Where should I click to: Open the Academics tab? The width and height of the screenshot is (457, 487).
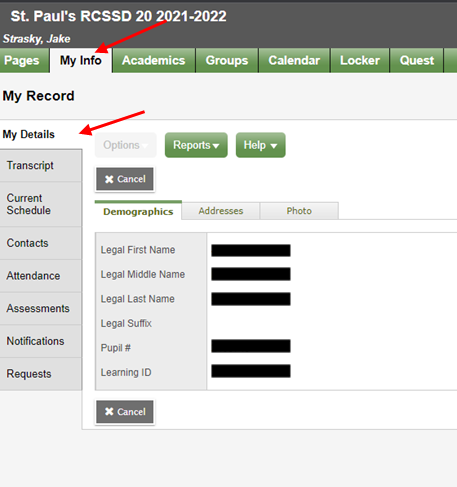coord(154,60)
